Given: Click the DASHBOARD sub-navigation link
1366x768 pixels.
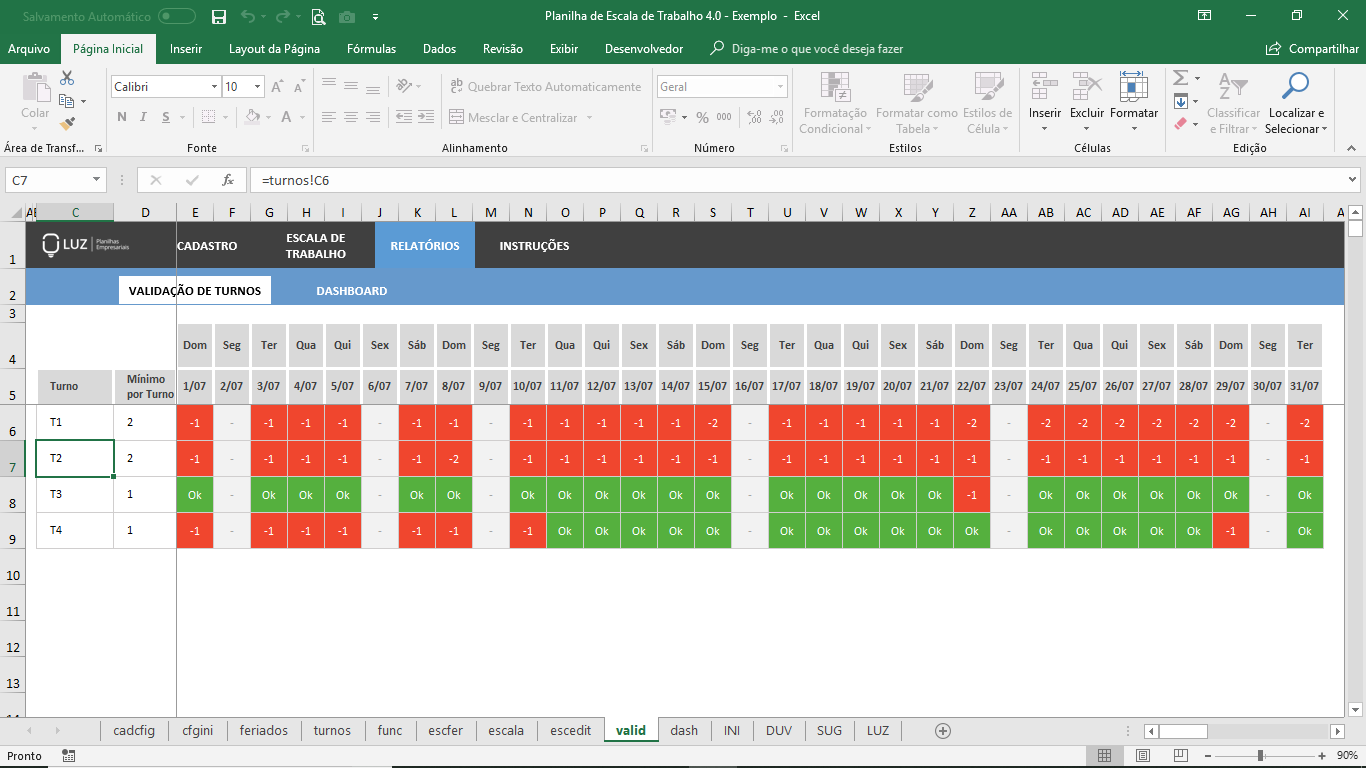Looking at the screenshot, I should [x=352, y=291].
